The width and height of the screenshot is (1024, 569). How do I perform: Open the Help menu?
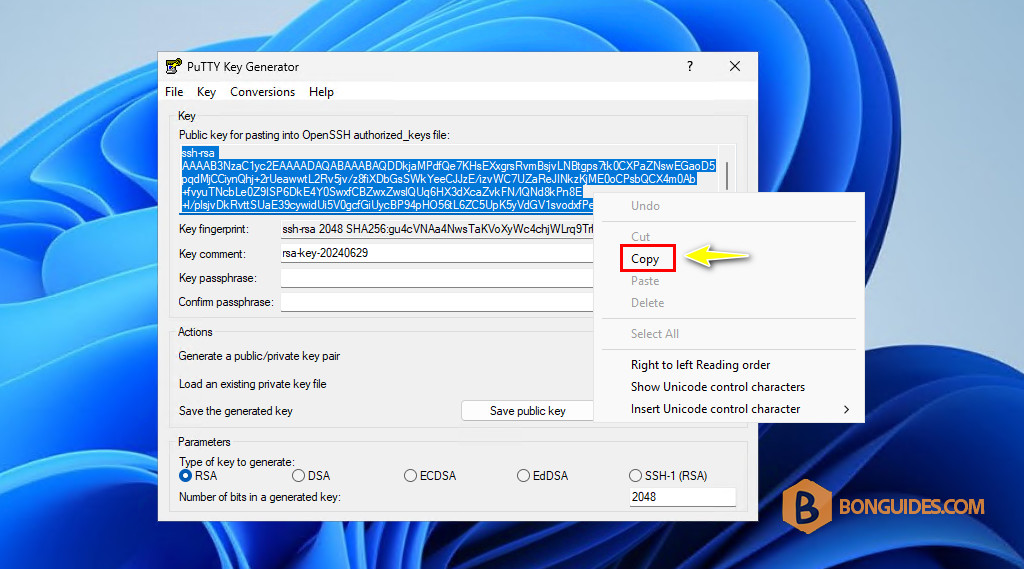coord(321,92)
